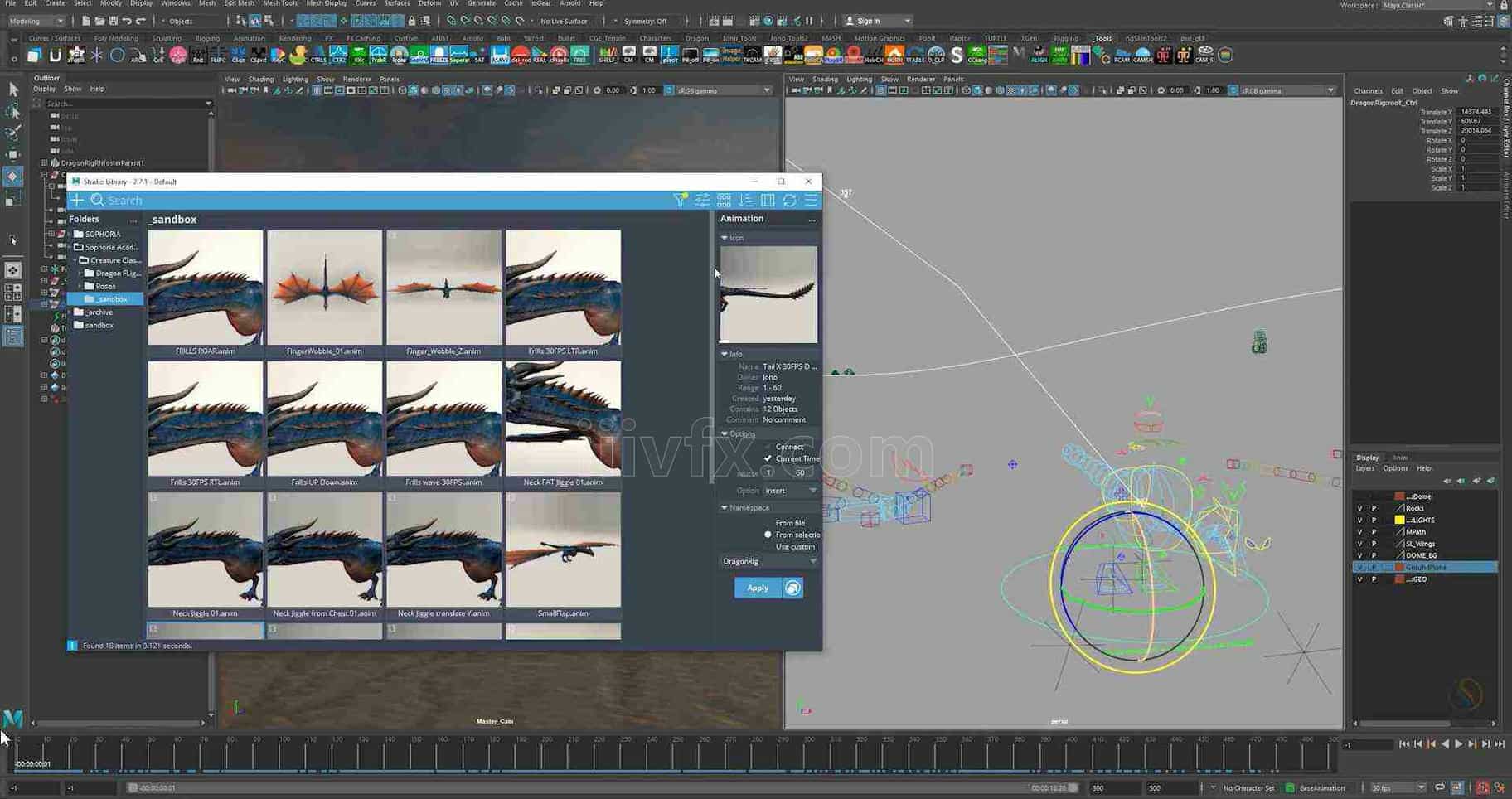Screen dimensions: 1512x799
Task: Toggle visibility V of the MPath layer
Action: [x=1359, y=532]
